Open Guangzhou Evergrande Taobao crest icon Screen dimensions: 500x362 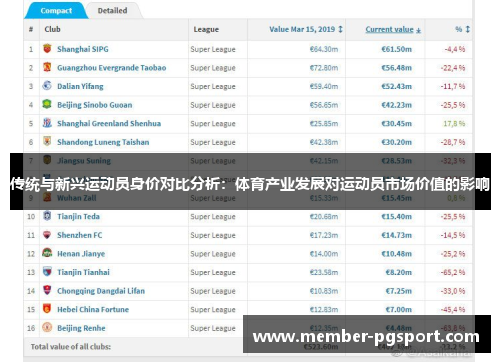point(47,67)
